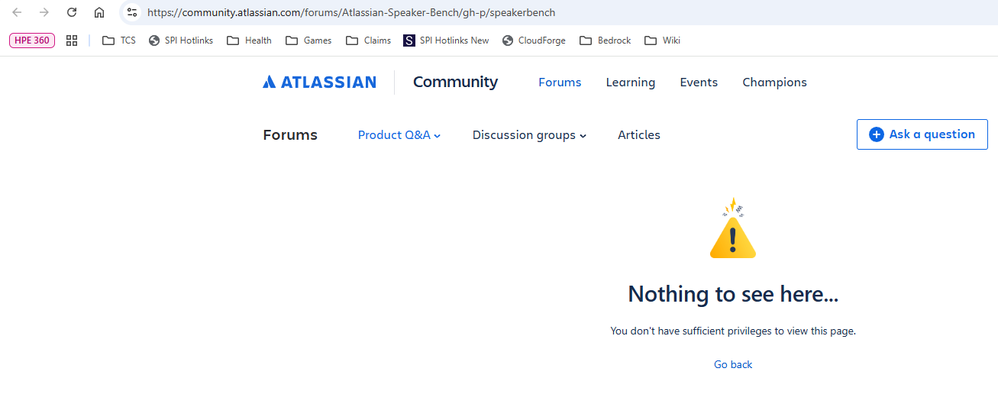The width and height of the screenshot is (998, 404).
Task: Open the Health bookmarks folder
Action: [250, 41]
